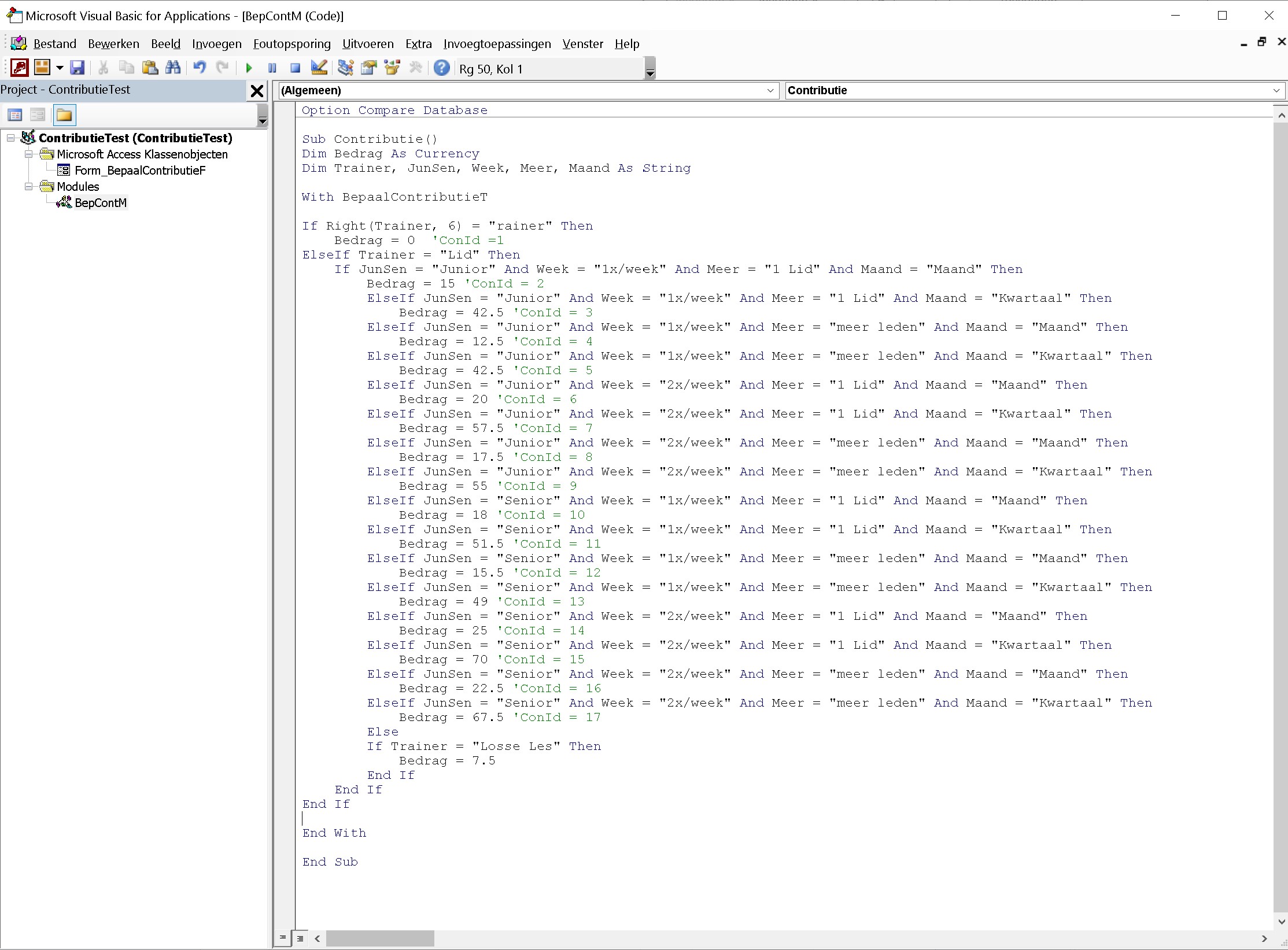Screen dimensions: 1288x950
Task: Click the Find (binoculars) icon
Action: (173, 68)
